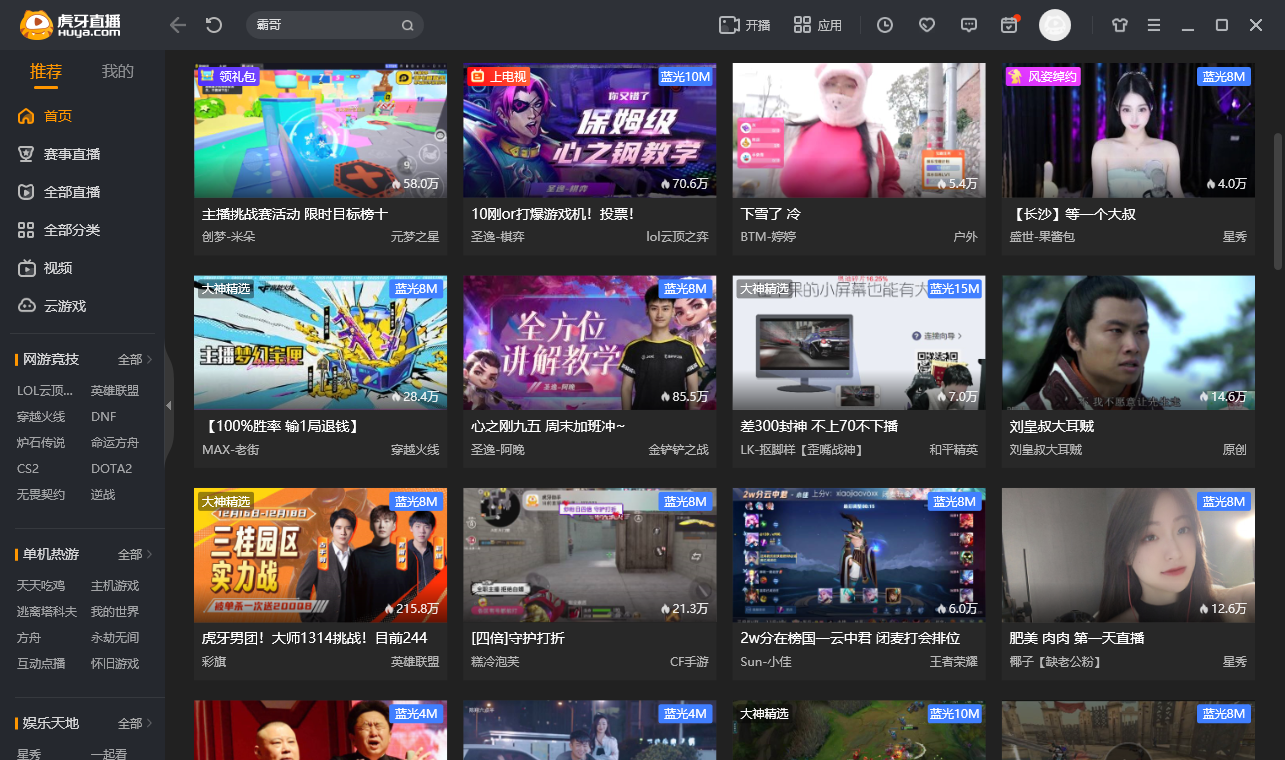1285x760 pixels.
Task: Click the 元梦之星 category on the first card
Action: click(x=415, y=237)
